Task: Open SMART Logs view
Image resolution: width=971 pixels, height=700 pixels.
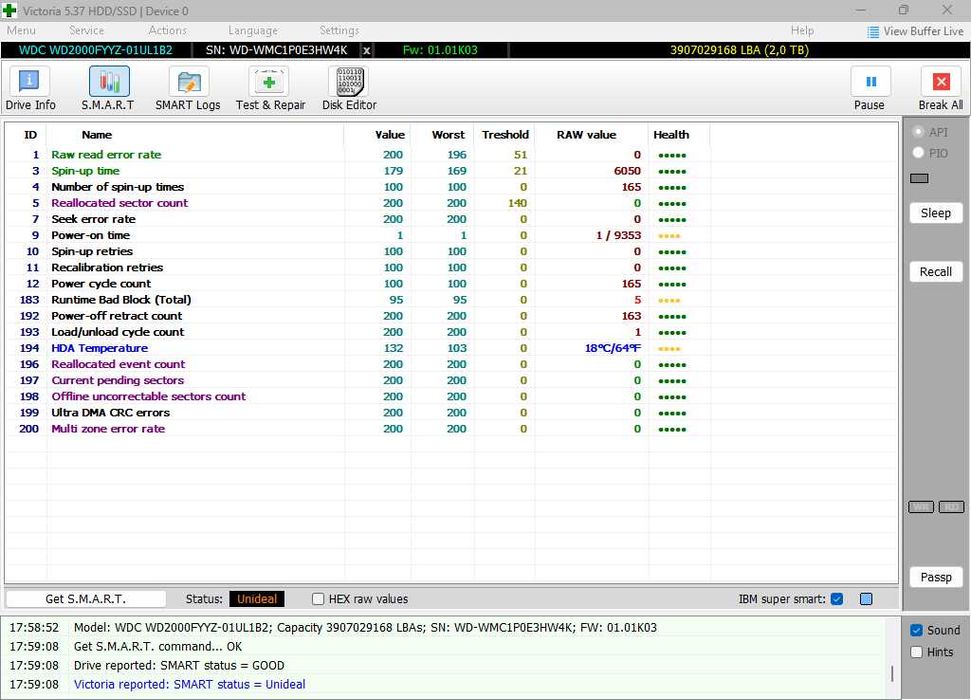Action: tap(188, 90)
